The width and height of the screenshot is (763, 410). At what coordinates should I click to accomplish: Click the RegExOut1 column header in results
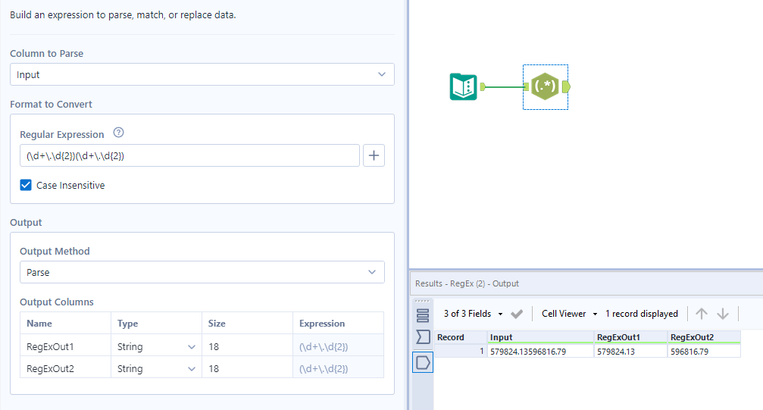point(631,337)
